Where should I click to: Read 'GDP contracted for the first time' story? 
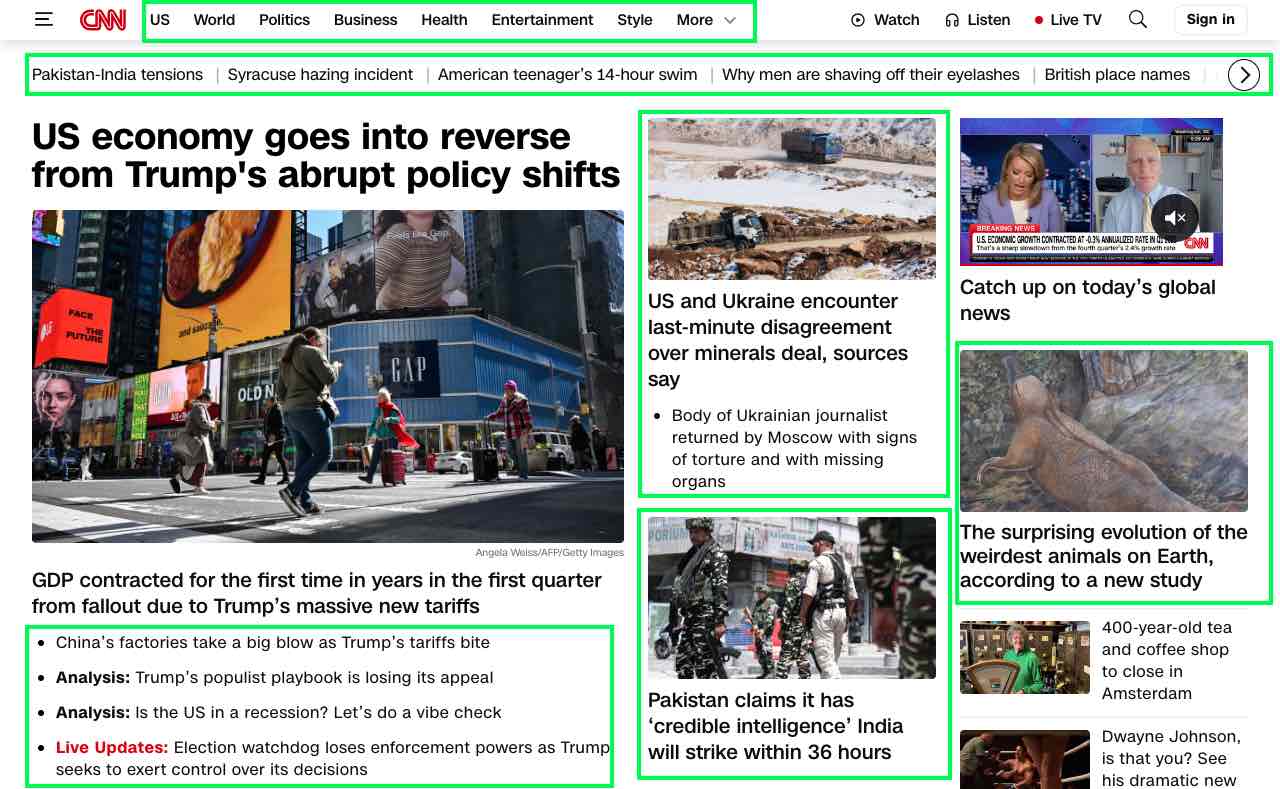point(317,593)
